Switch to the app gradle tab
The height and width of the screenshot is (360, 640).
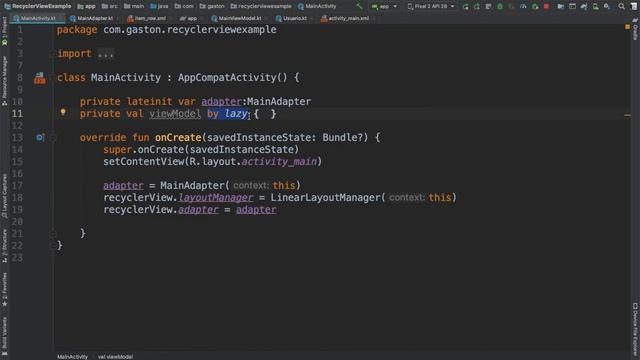tap(190, 18)
